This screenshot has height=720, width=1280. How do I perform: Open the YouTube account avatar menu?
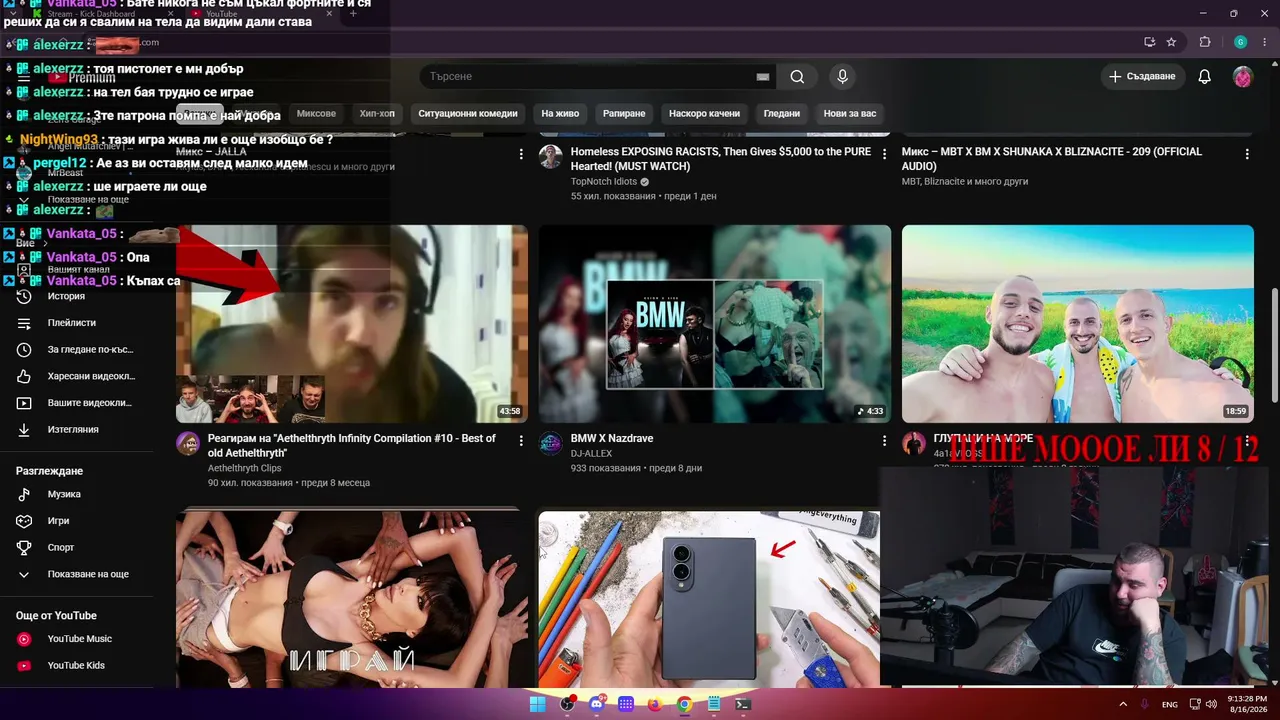1242,77
